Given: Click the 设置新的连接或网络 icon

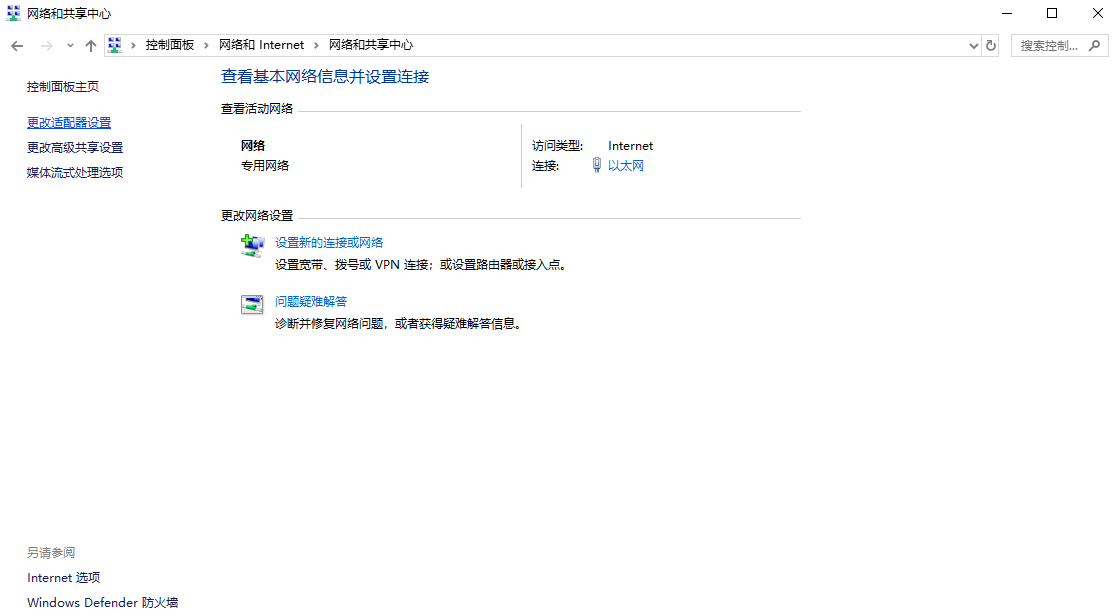Looking at the screenshot, I should 252,245.
